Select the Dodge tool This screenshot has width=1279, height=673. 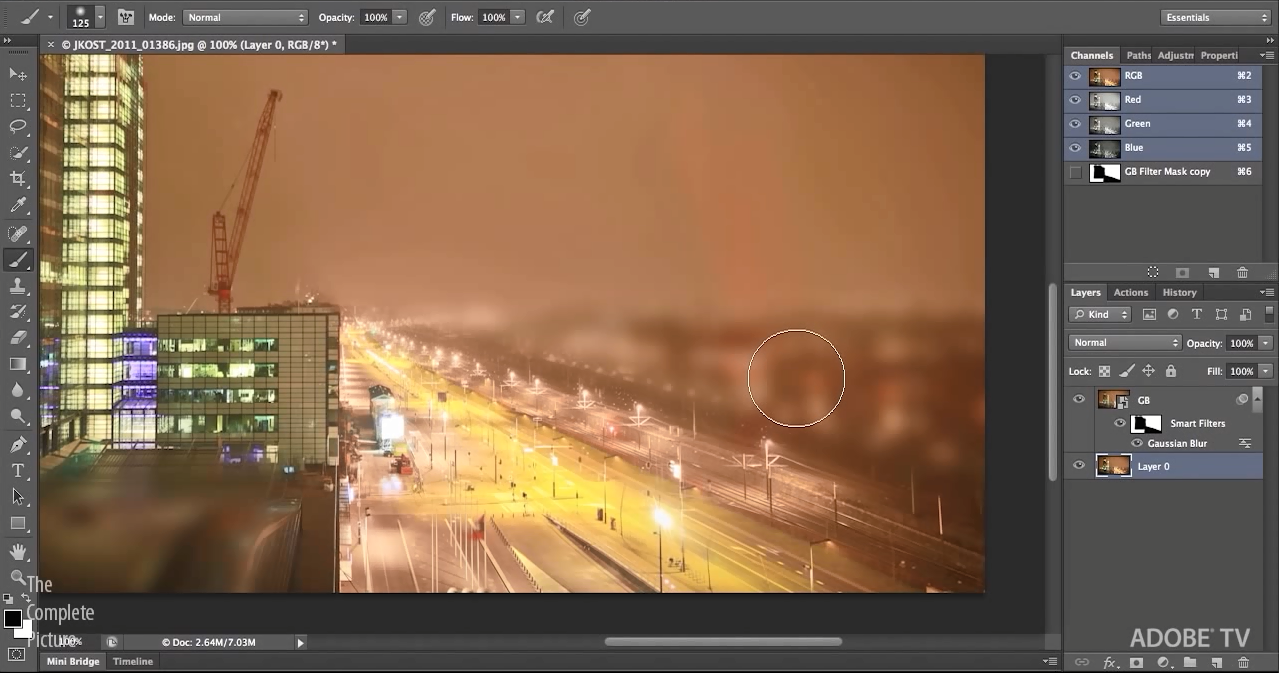[x=18, y=416]
